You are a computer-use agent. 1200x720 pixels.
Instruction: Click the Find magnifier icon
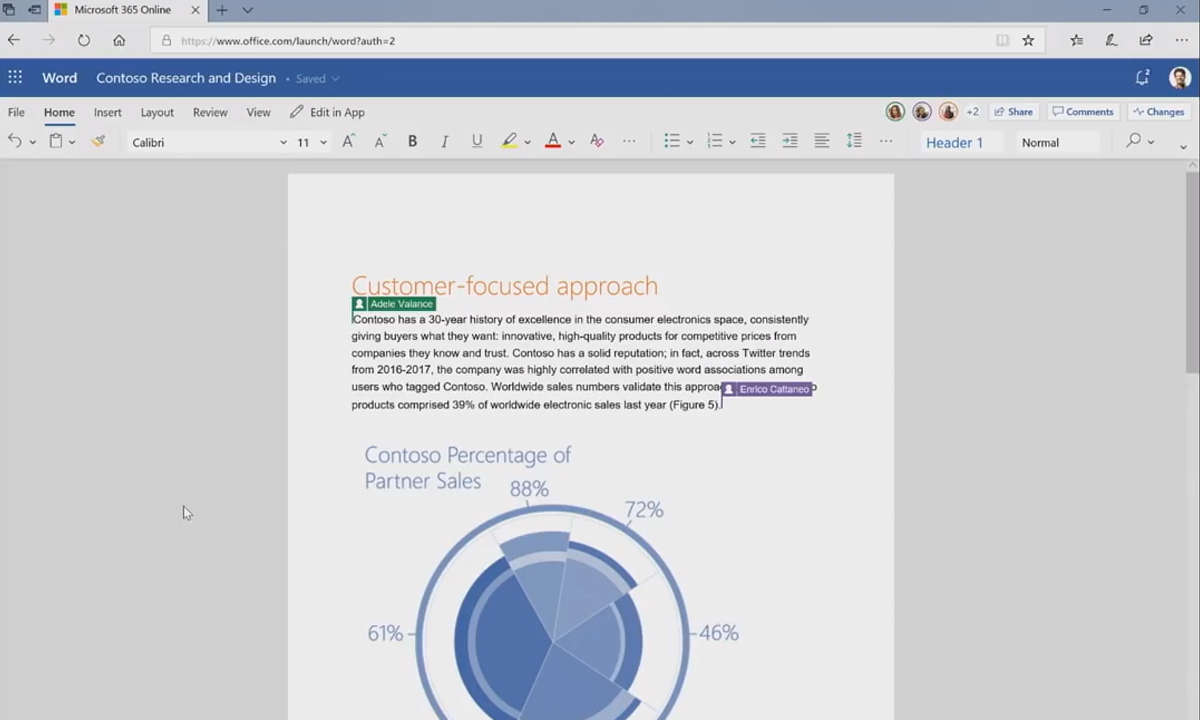pos(1133,142)
